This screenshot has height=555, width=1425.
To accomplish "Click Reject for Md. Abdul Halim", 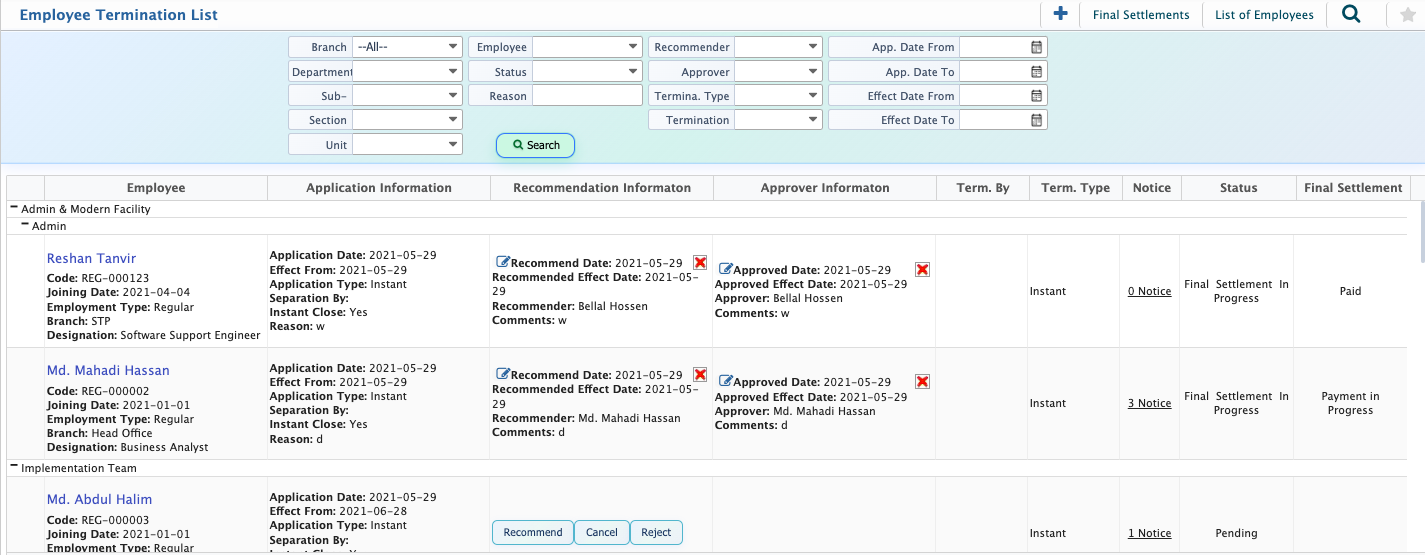I will pyautogui.click(x=656, y=533).
